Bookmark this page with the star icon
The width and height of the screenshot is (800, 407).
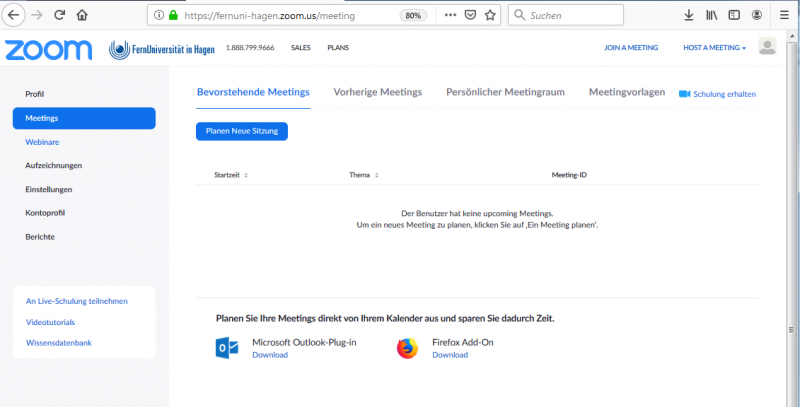pyautogui.click(x=490, y=15)
